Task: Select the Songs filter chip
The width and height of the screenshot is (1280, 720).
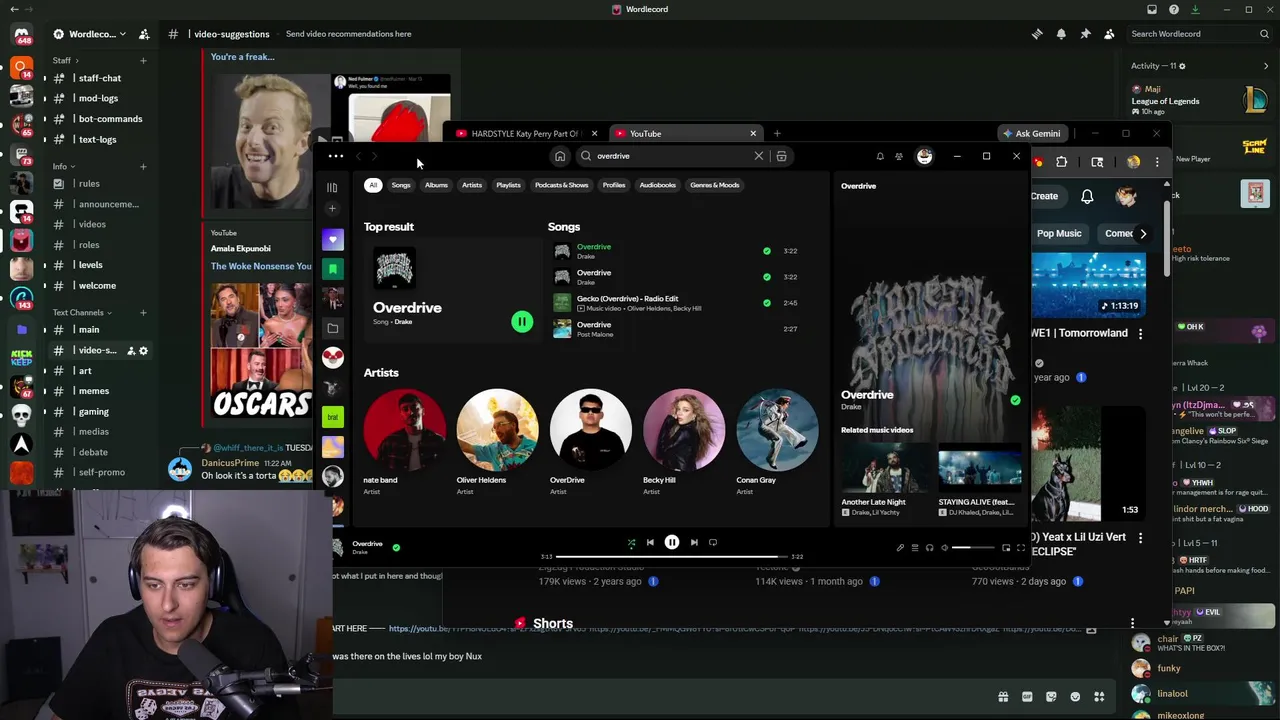Action: [x=401, y=185]
